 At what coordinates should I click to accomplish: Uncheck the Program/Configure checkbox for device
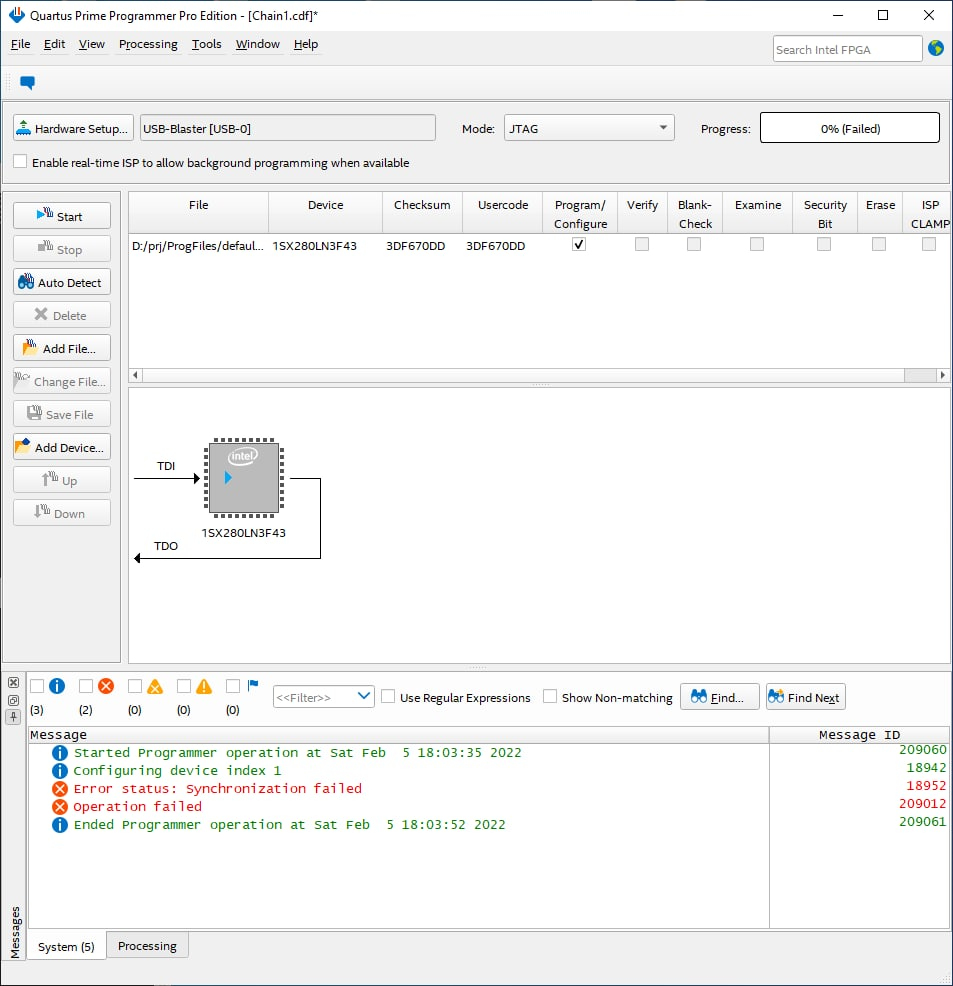pyautogui.click(x=579, y=245)
